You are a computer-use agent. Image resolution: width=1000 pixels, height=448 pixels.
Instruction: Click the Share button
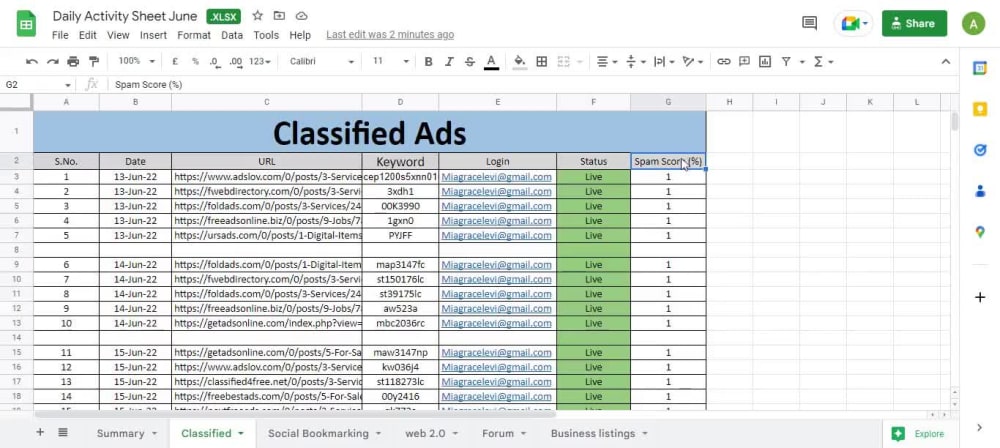click(915, 24)
